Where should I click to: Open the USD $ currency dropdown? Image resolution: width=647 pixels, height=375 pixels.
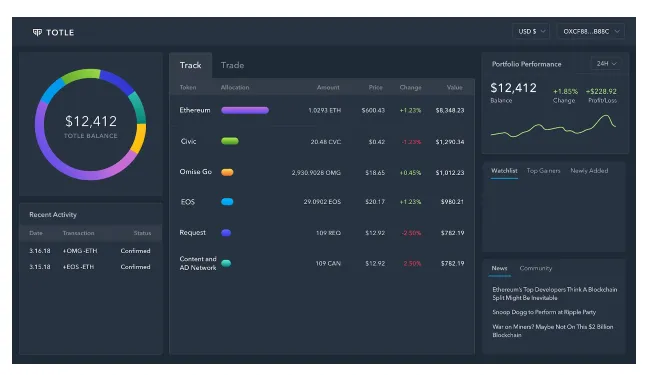point(531,31)
